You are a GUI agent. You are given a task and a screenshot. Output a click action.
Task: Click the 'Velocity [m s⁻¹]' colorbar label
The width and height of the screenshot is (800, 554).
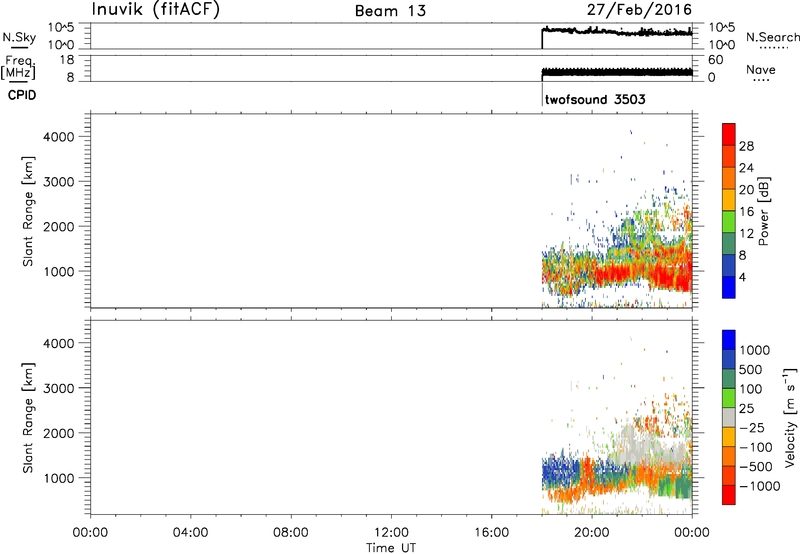[x=790, y=417]
